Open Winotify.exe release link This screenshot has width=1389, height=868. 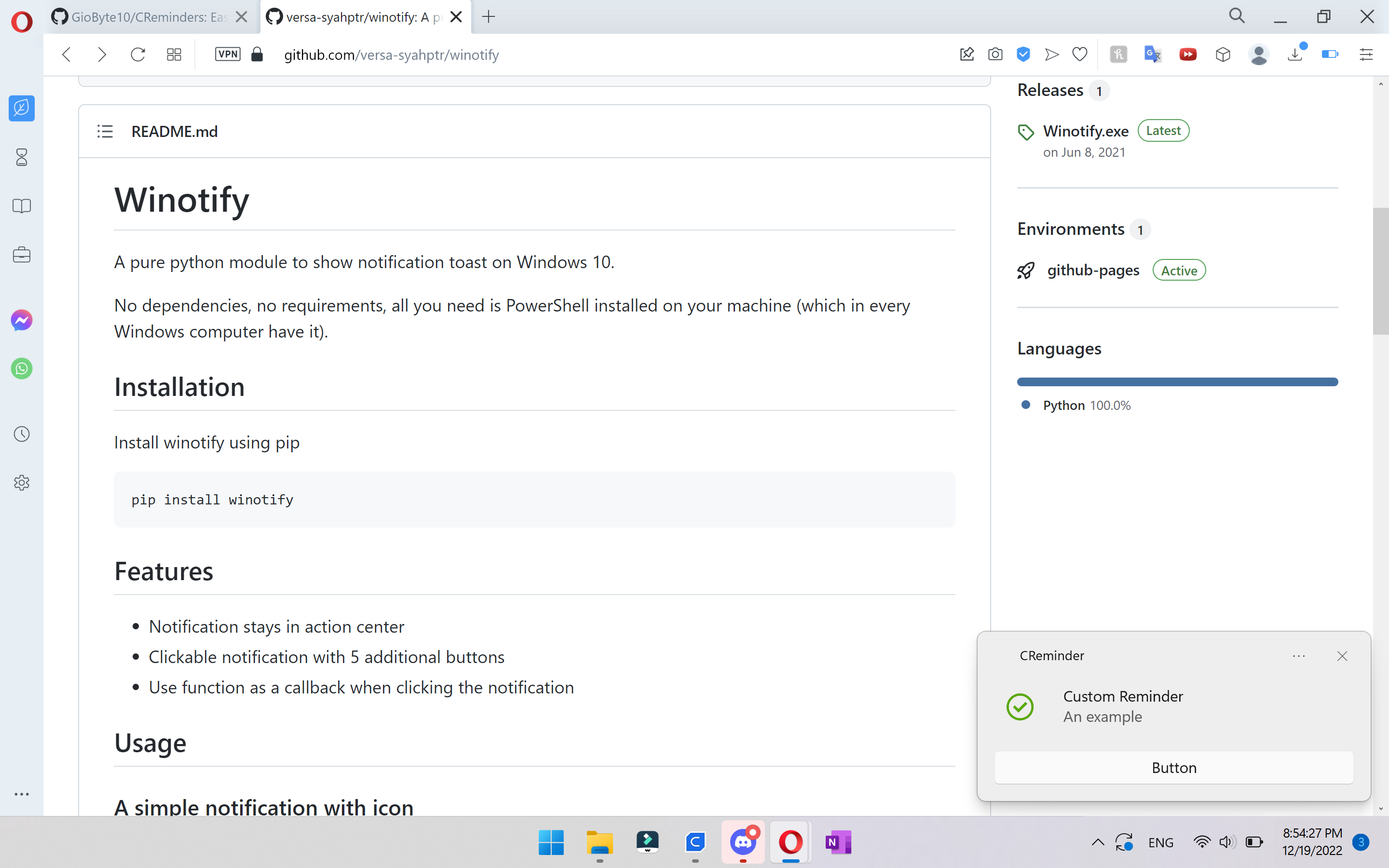1085,132
